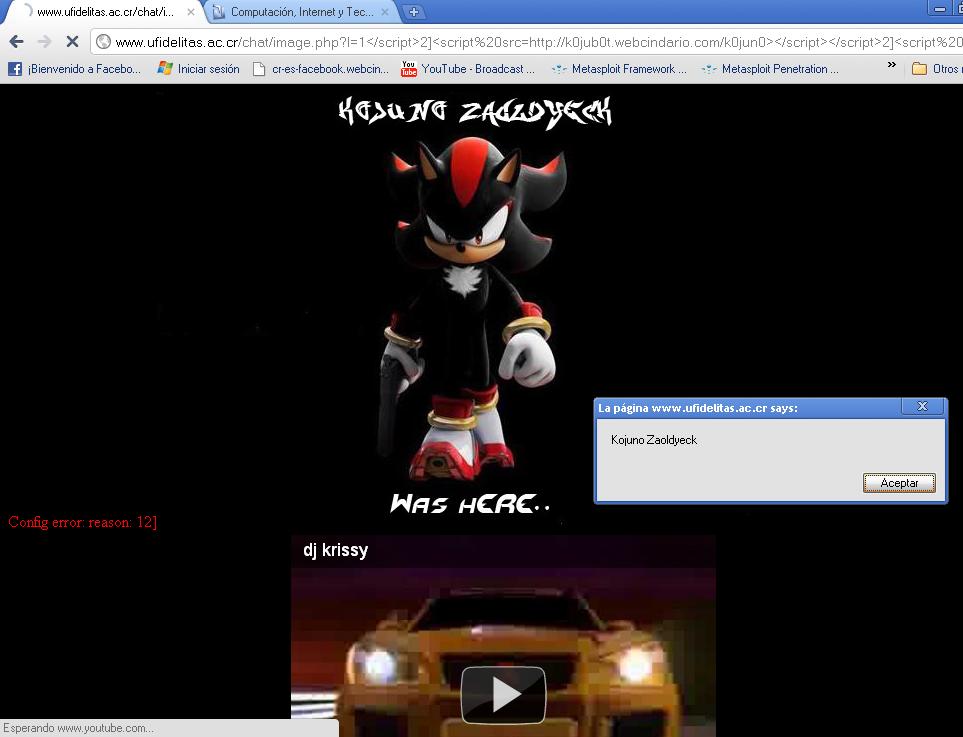The image size is (963, 737).
Task: Click the Config error: reason: 12] text
Action: pyautogui.click(x=82, y=522)
